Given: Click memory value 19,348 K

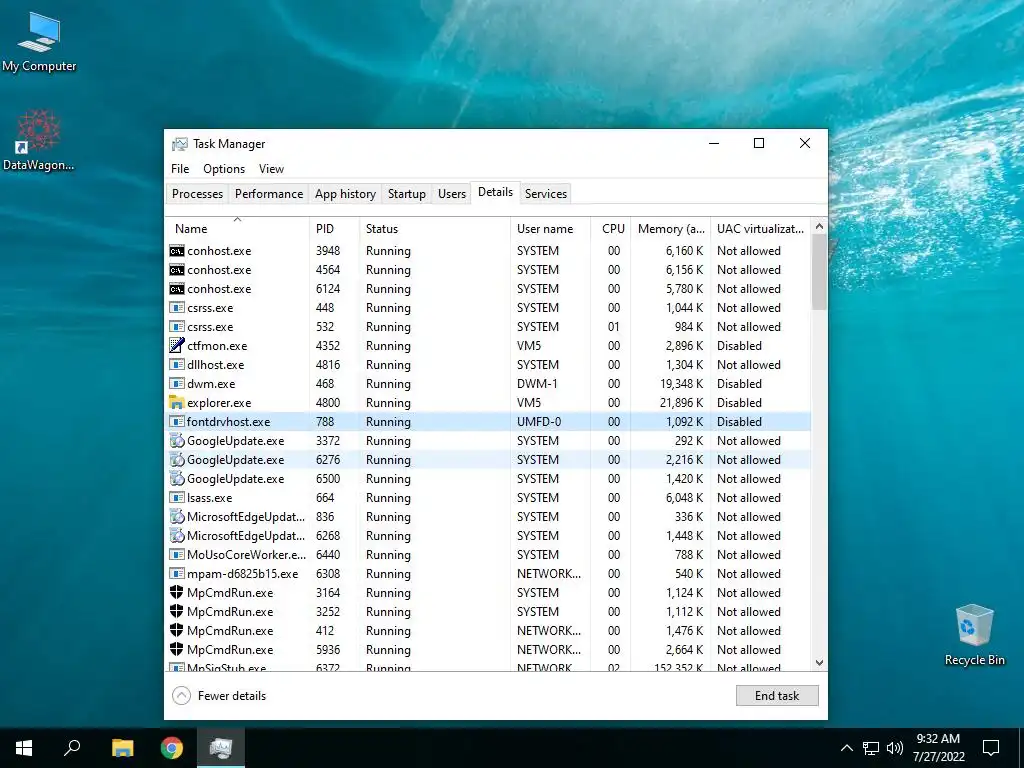Looking at the screenshot, I should 681,383.
